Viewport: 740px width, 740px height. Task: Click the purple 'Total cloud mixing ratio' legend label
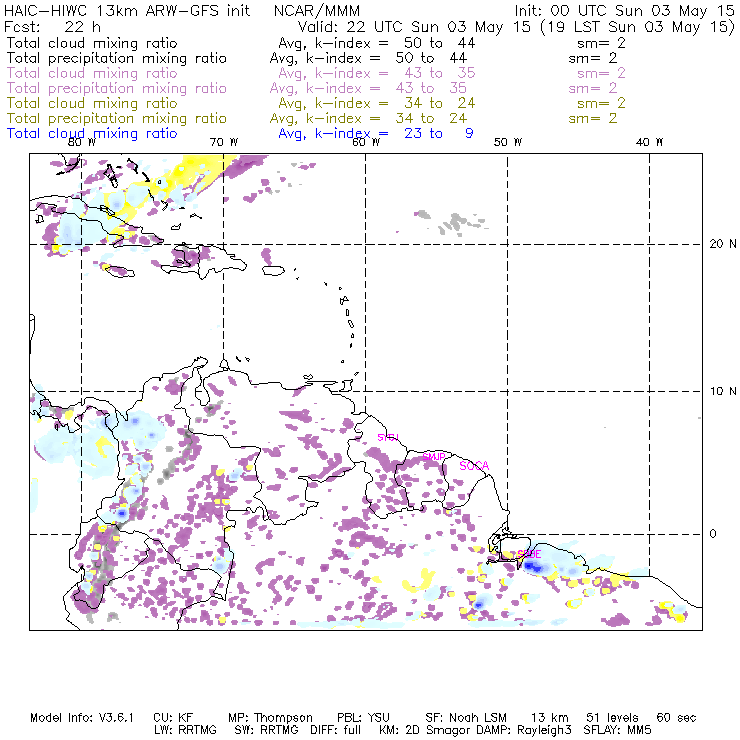[x=92, y=73]
